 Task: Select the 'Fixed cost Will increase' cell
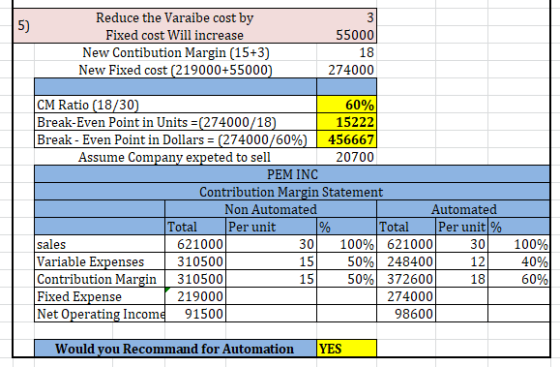point(175,35)
